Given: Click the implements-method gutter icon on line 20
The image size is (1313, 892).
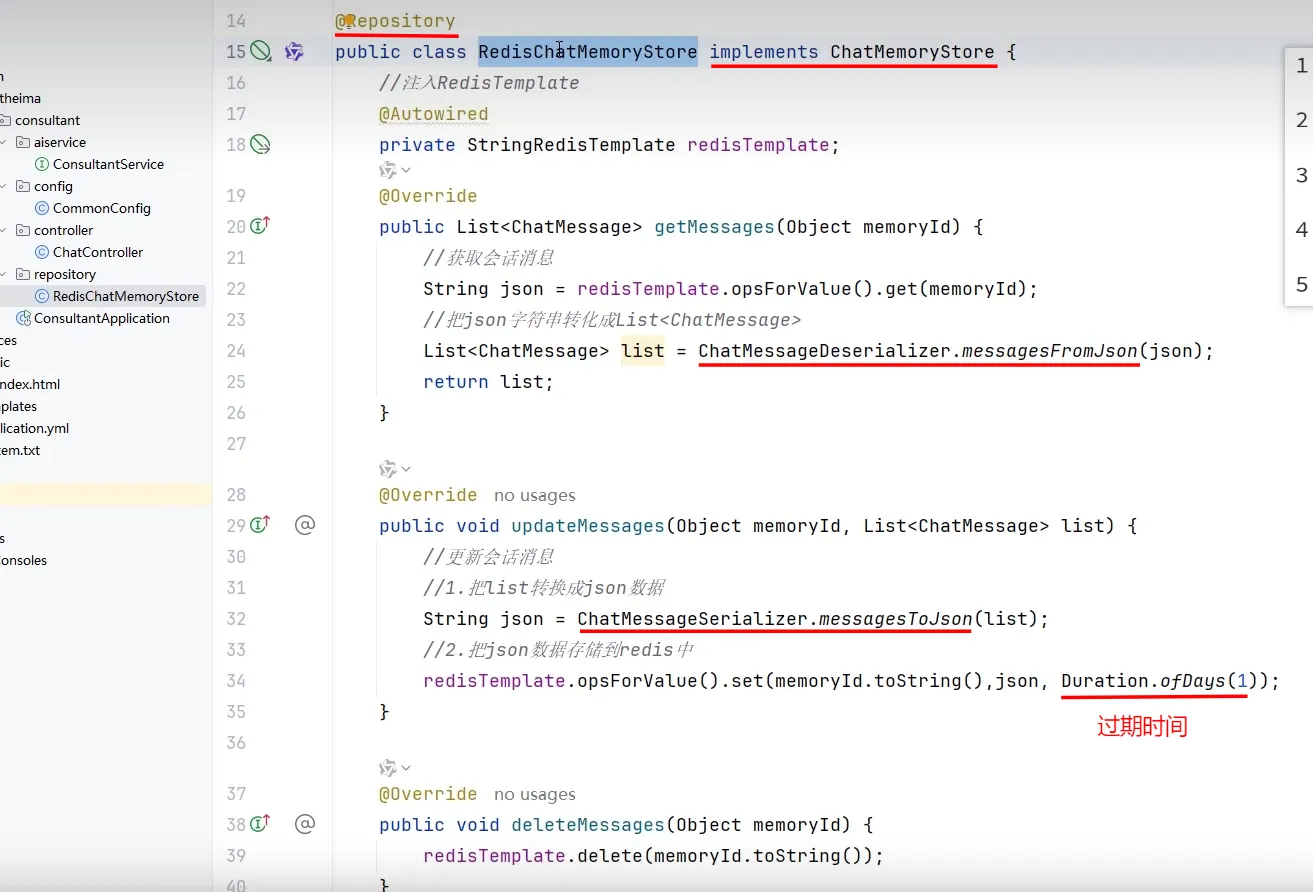Looking at the screenshot, I should point(260,226).
